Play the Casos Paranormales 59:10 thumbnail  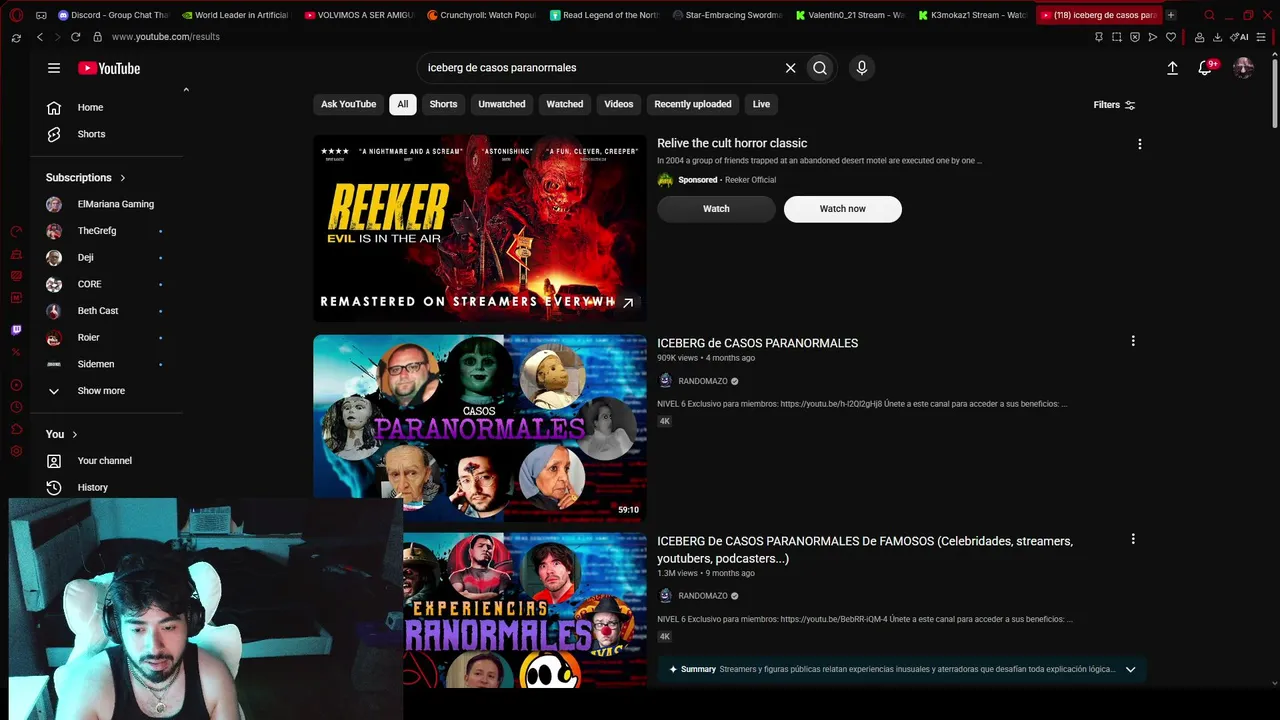480,428
